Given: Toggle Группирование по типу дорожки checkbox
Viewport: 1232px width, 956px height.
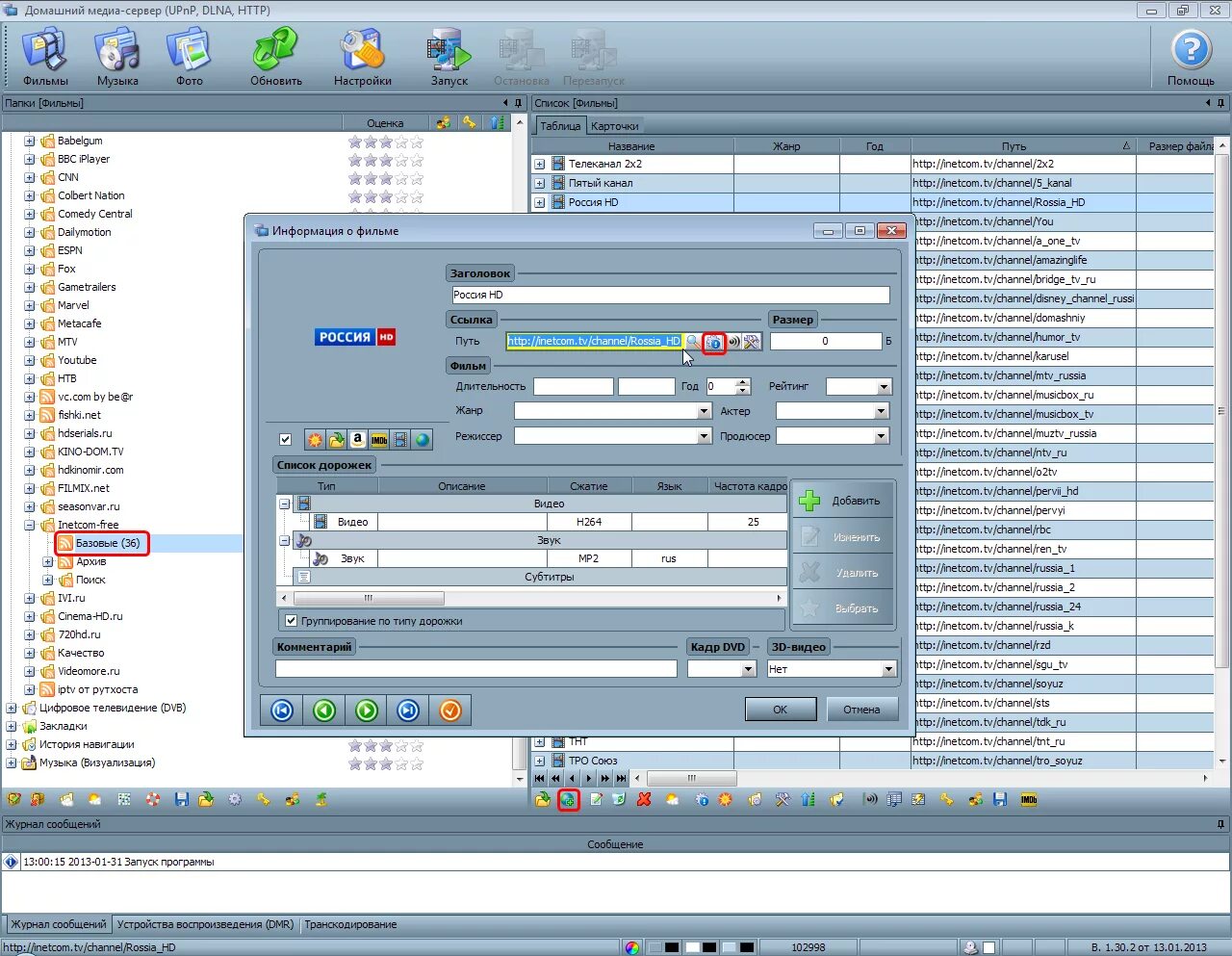Looking at the screenshot, I should pyautogui.click(x=291, y=621).
